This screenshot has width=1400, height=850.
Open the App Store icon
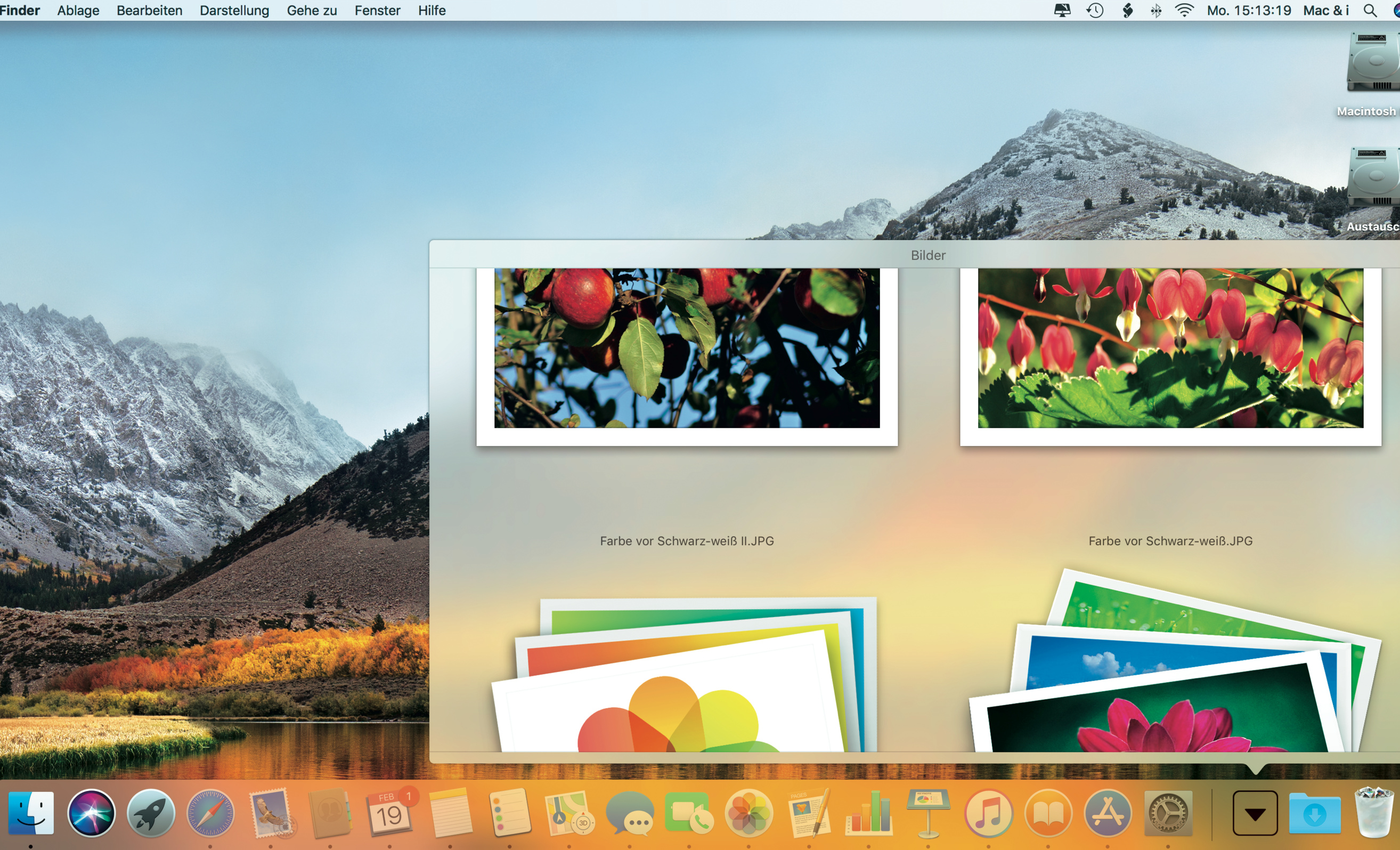point(1108,814)
